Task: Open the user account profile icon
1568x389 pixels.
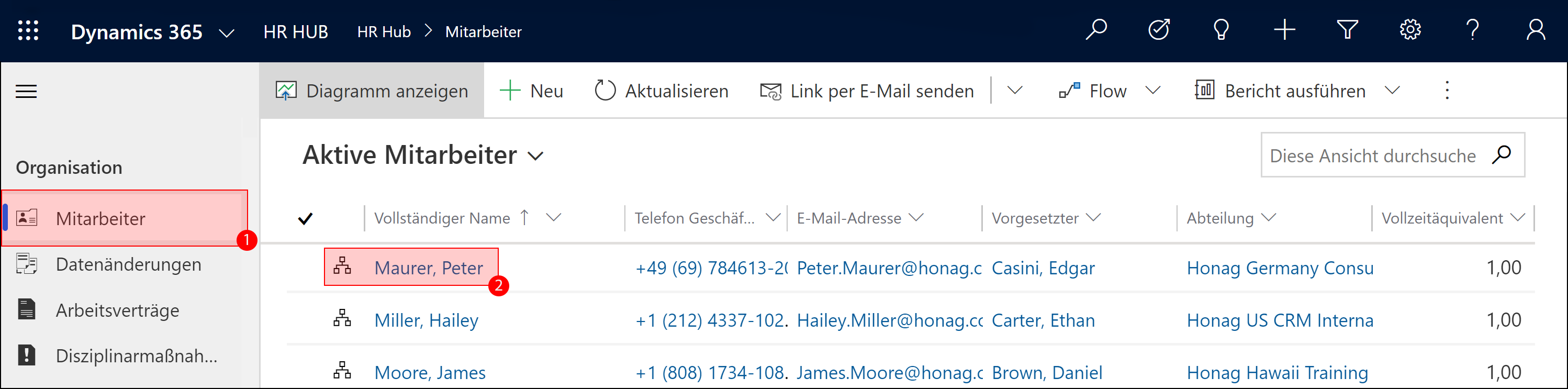Action: click(1536, 30)
